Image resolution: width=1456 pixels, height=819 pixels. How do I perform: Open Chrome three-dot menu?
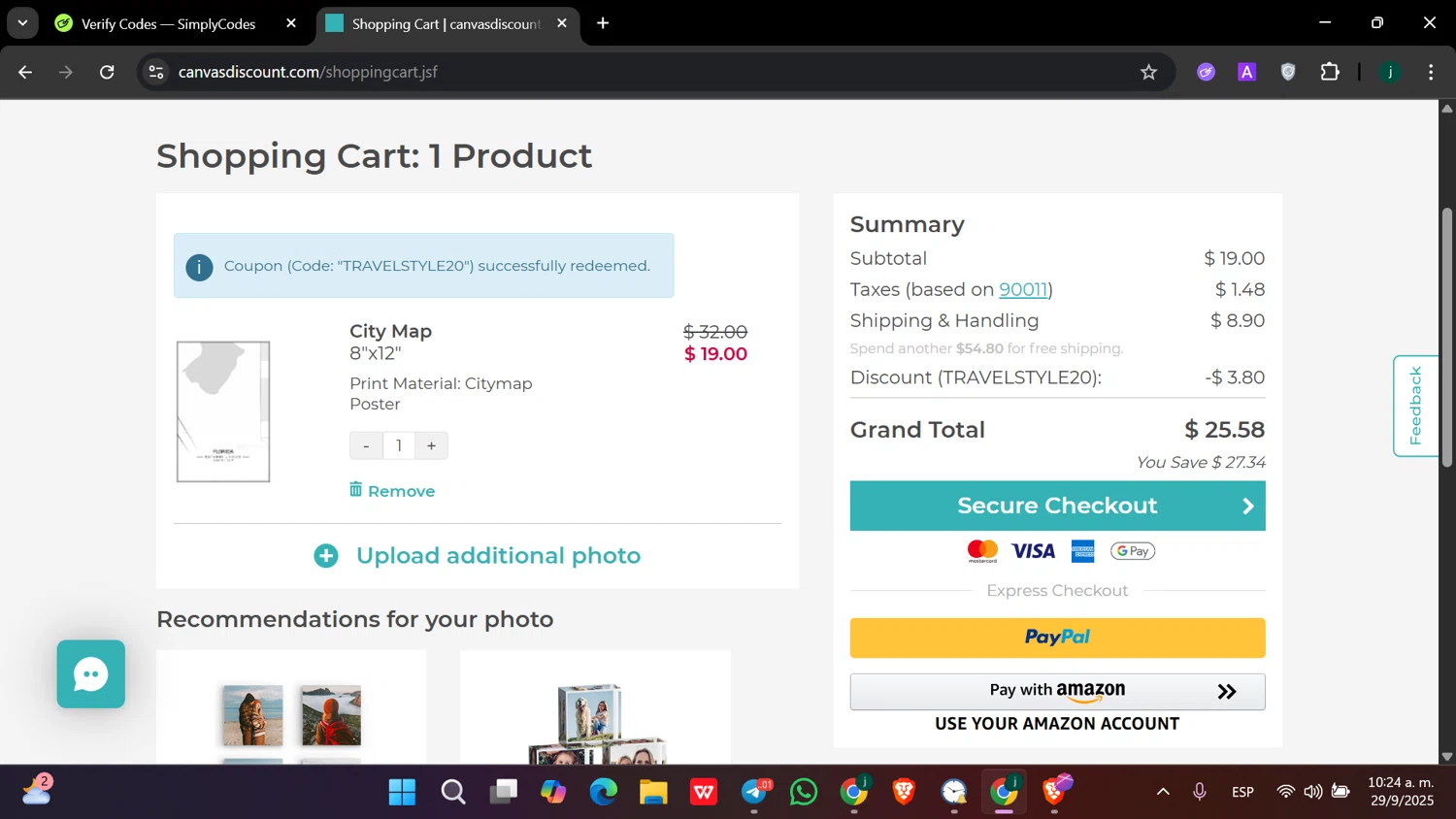[x=1431, y=72]
